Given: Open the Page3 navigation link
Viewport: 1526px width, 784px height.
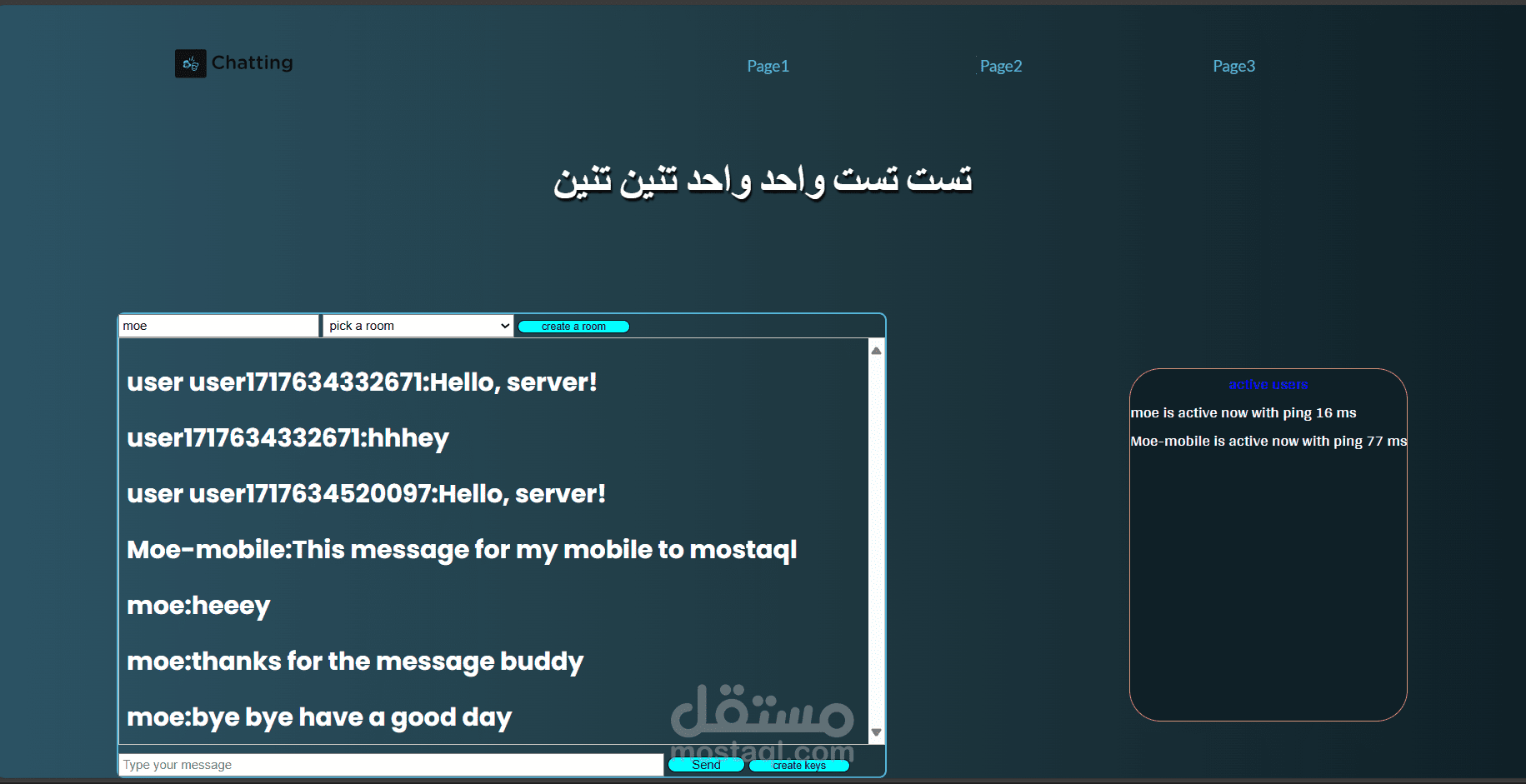Looking at the screenshot, I should [x=1233, y=66].
